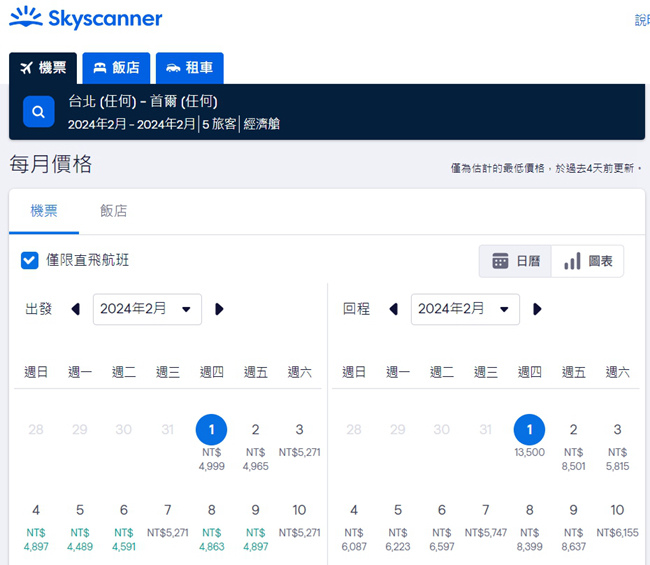Select return date 4 at NT$6,087
The image size is (650, 565).
pos(354,529)
